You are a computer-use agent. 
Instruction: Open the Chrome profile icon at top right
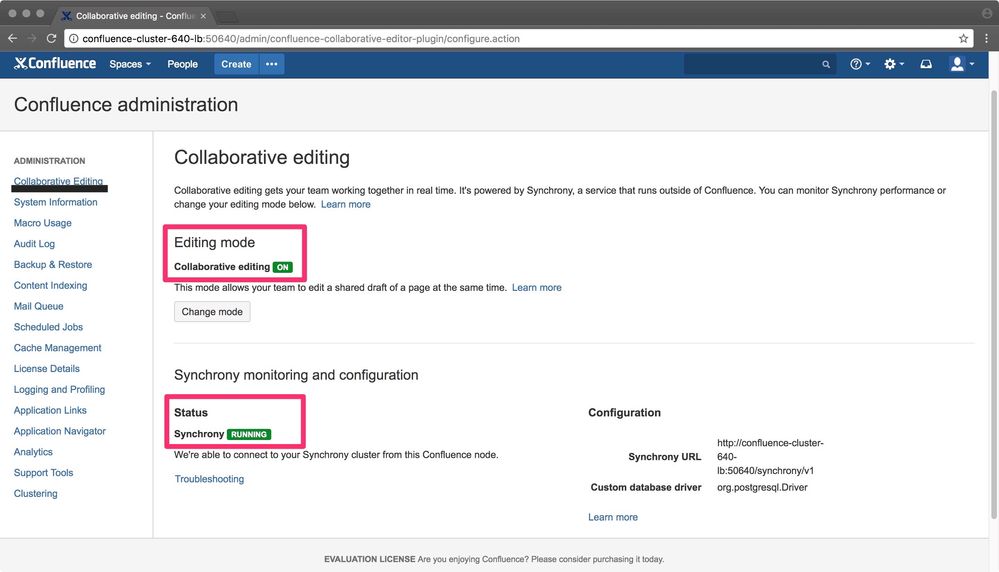[987, 13]
